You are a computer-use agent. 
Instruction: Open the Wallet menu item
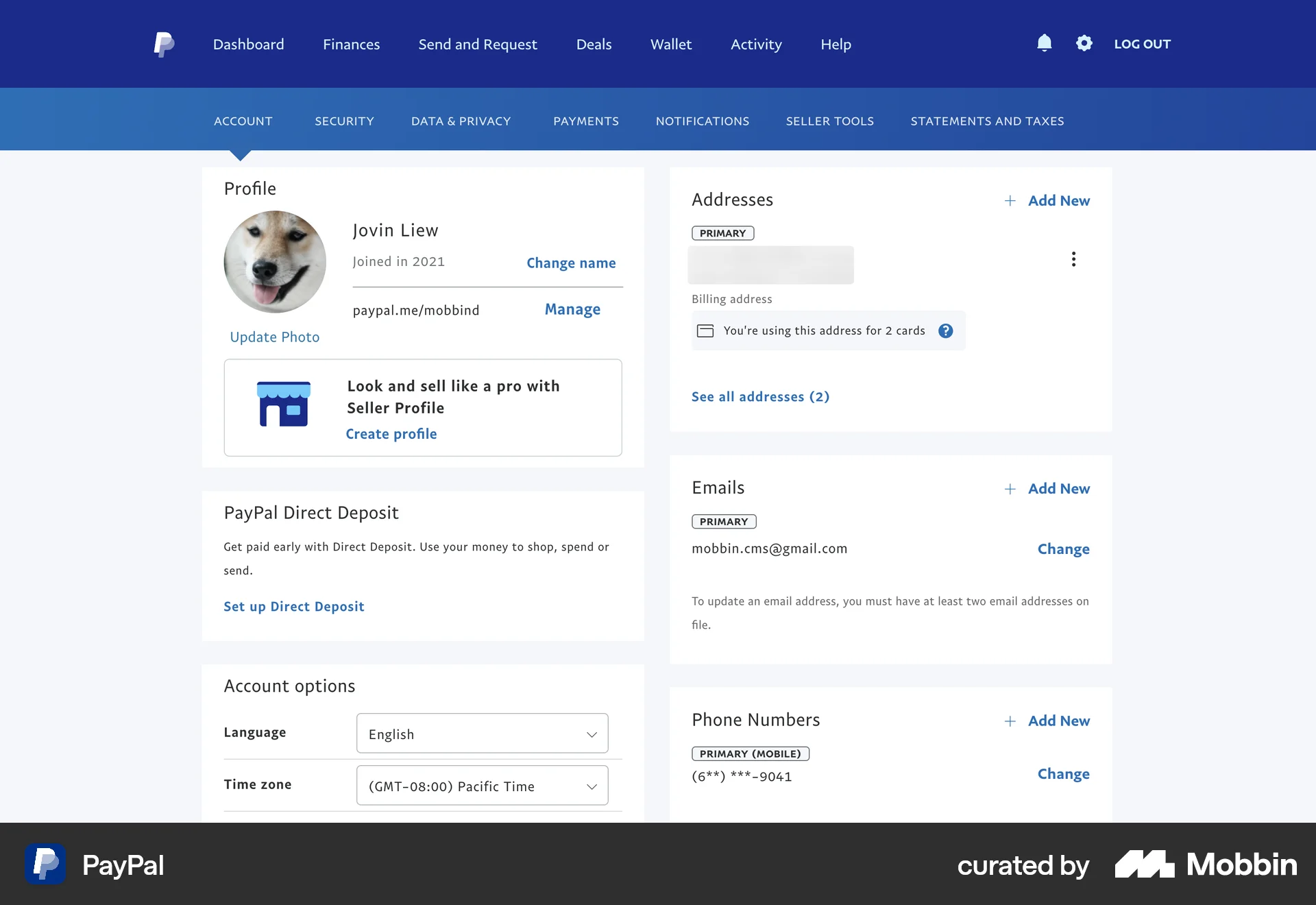tap(671, 44)
